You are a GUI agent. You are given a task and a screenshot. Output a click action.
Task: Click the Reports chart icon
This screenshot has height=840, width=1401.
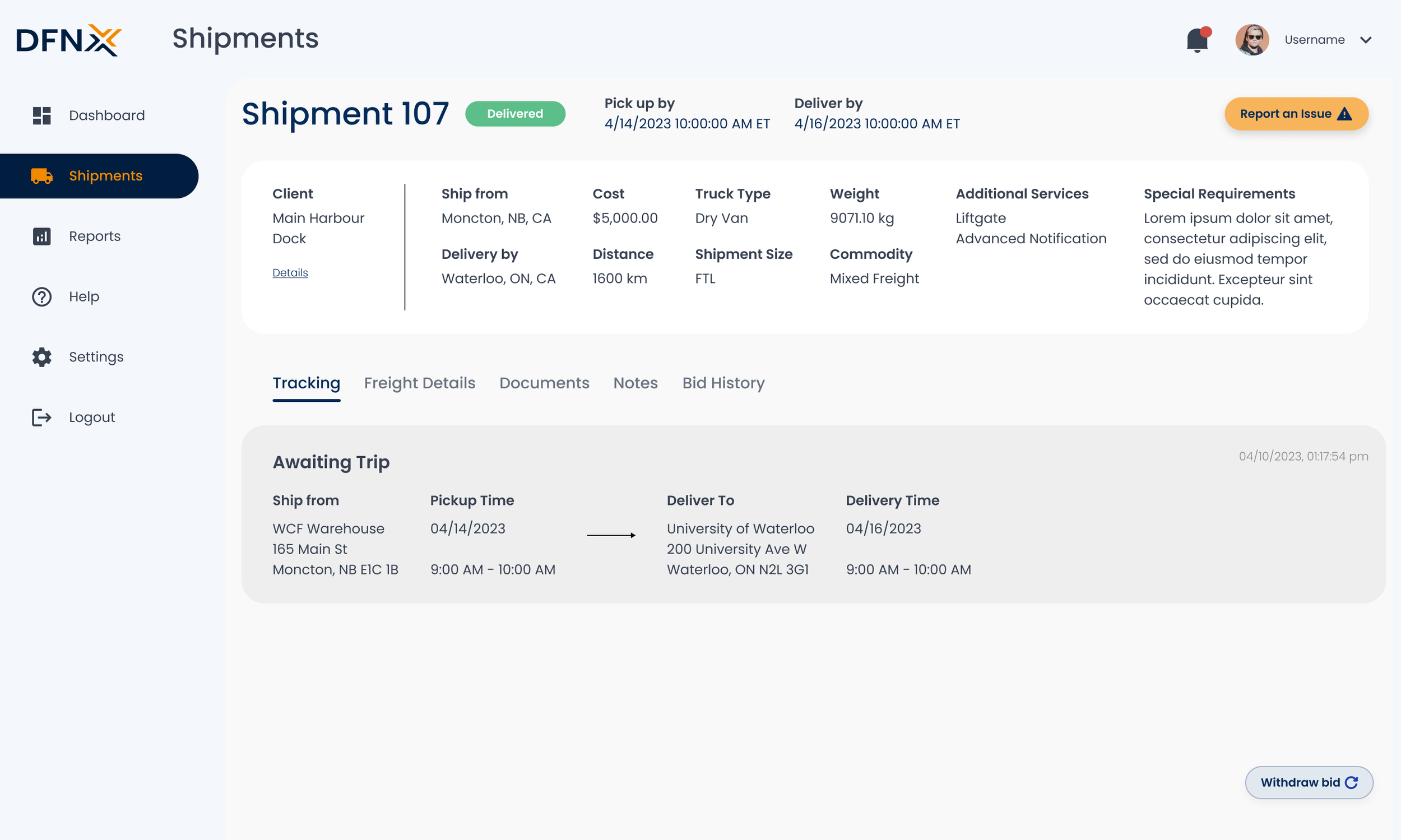pos(41,236)
